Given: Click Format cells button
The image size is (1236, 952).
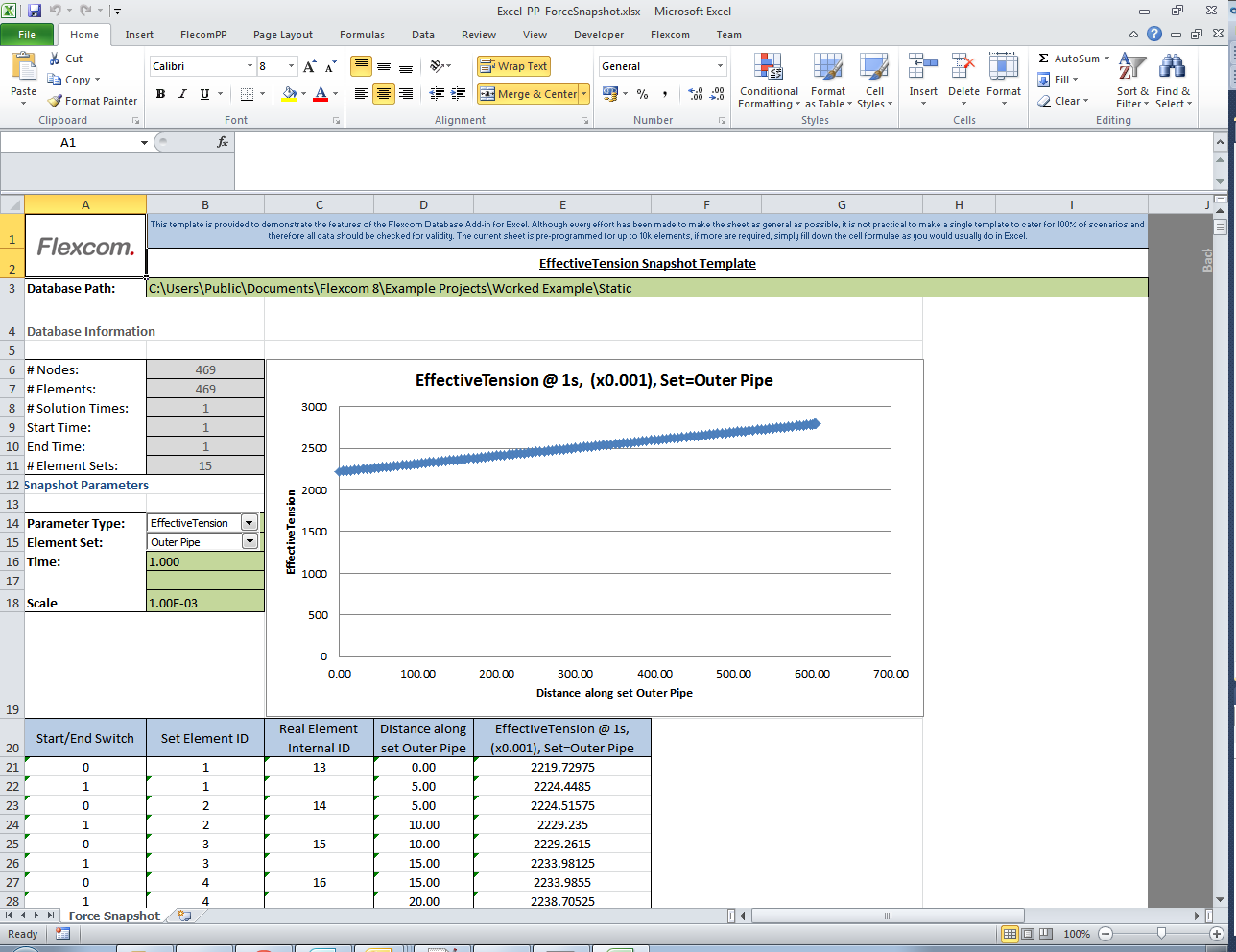Looking at the screenshot, I should pos(1004,81).
